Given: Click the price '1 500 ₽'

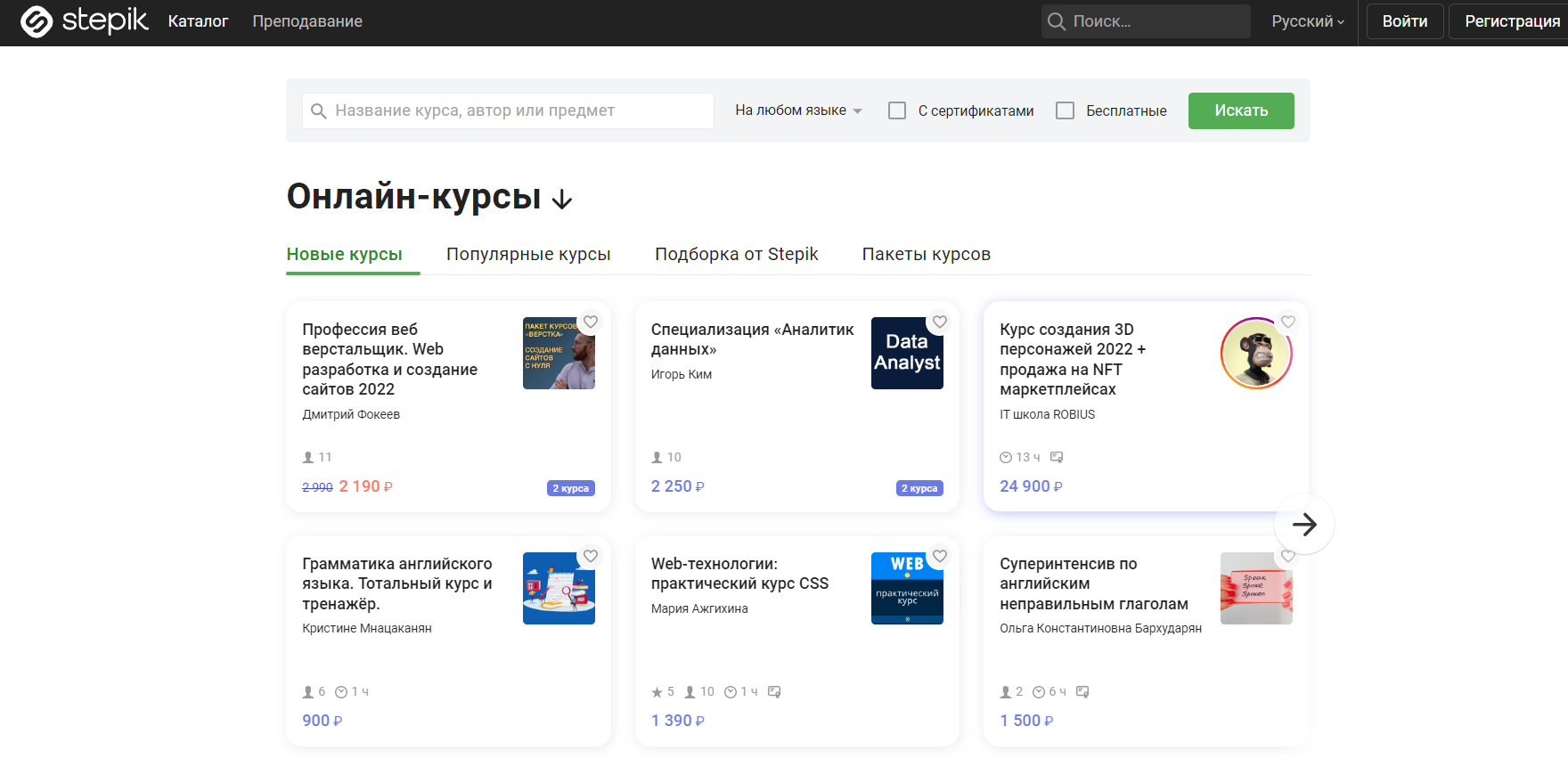Looking at the screenshot, I should tap(1026, 721).
